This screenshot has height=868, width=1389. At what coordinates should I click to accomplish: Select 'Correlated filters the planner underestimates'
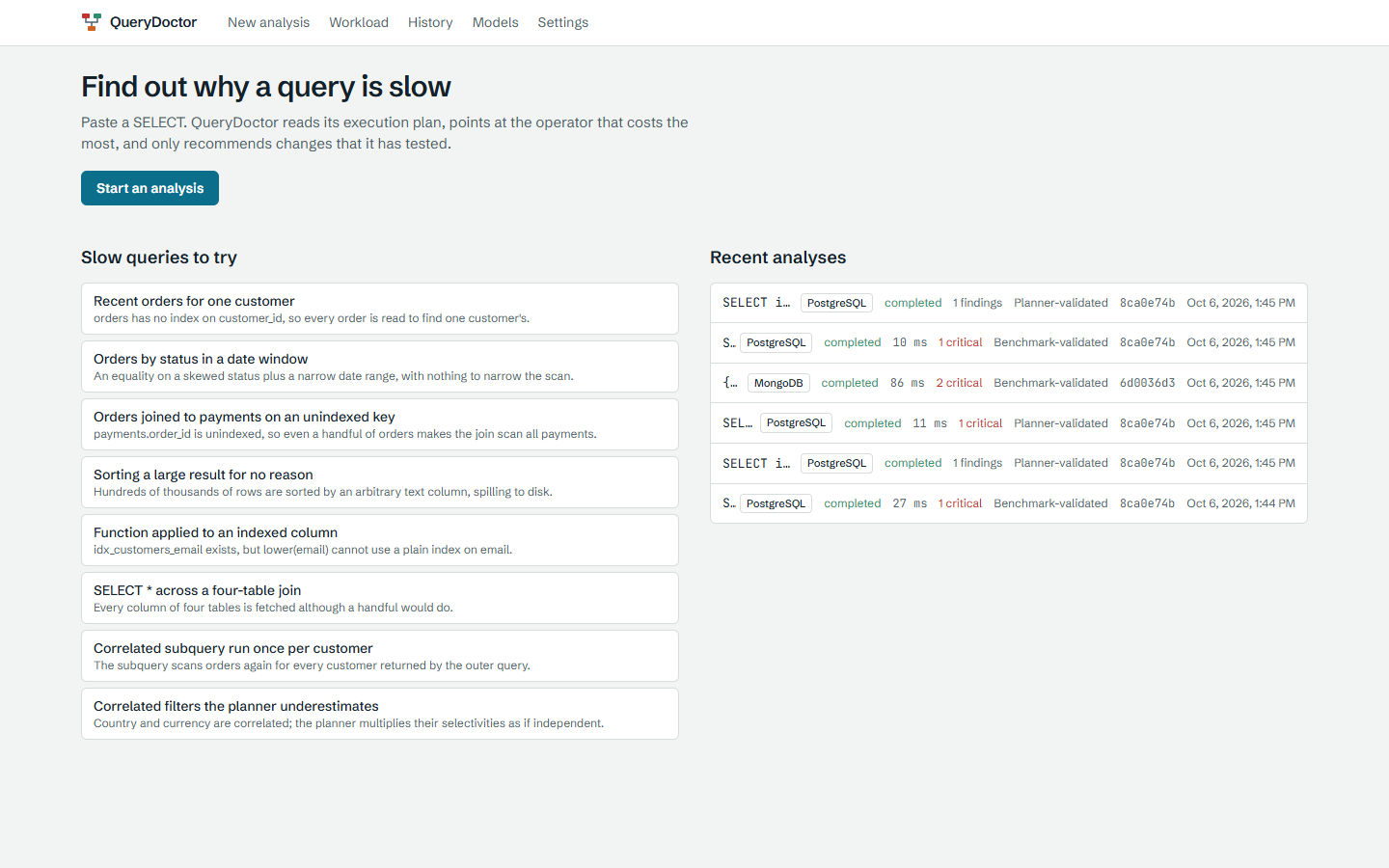pos(380,714)
